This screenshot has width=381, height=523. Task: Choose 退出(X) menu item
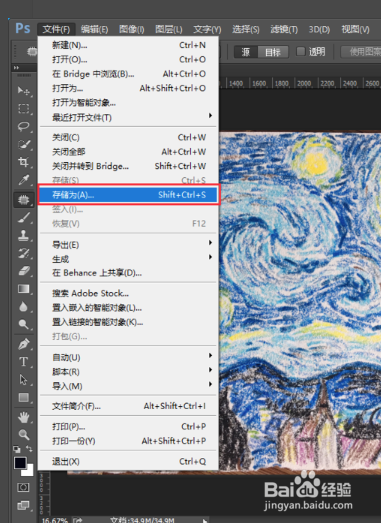(128, 461)
